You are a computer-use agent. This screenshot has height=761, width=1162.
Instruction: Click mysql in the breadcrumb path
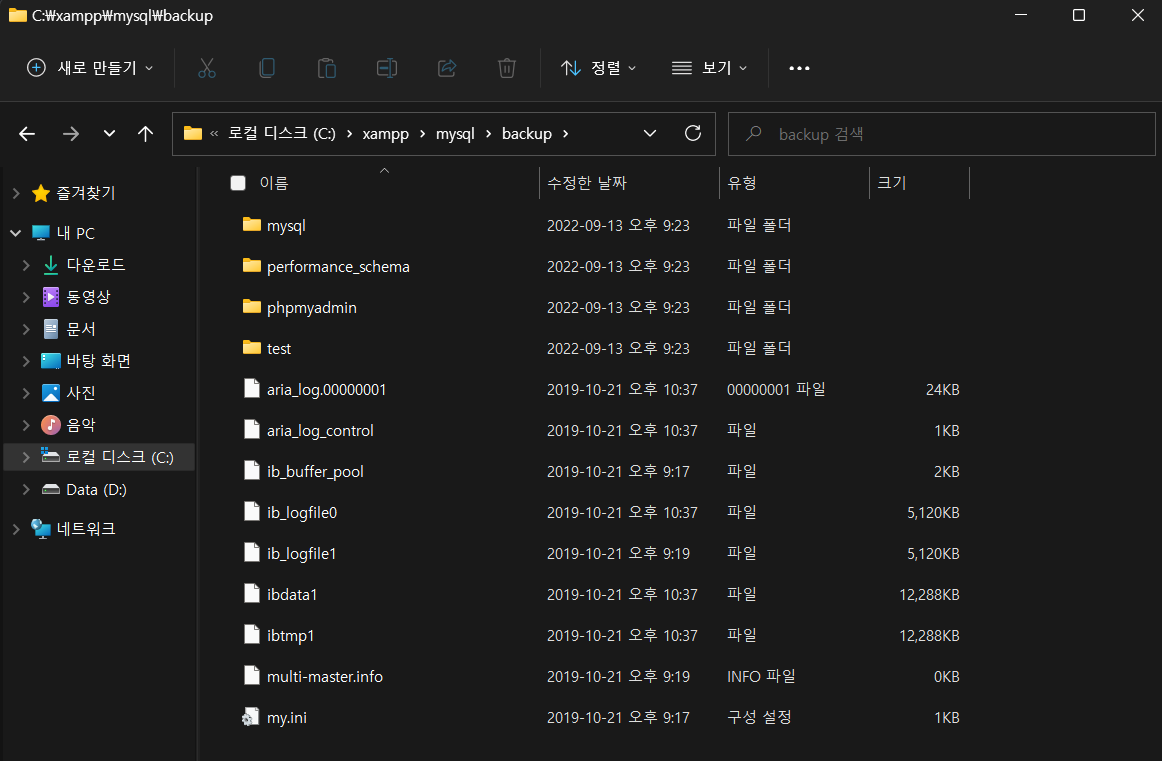[x=455, y=133]
